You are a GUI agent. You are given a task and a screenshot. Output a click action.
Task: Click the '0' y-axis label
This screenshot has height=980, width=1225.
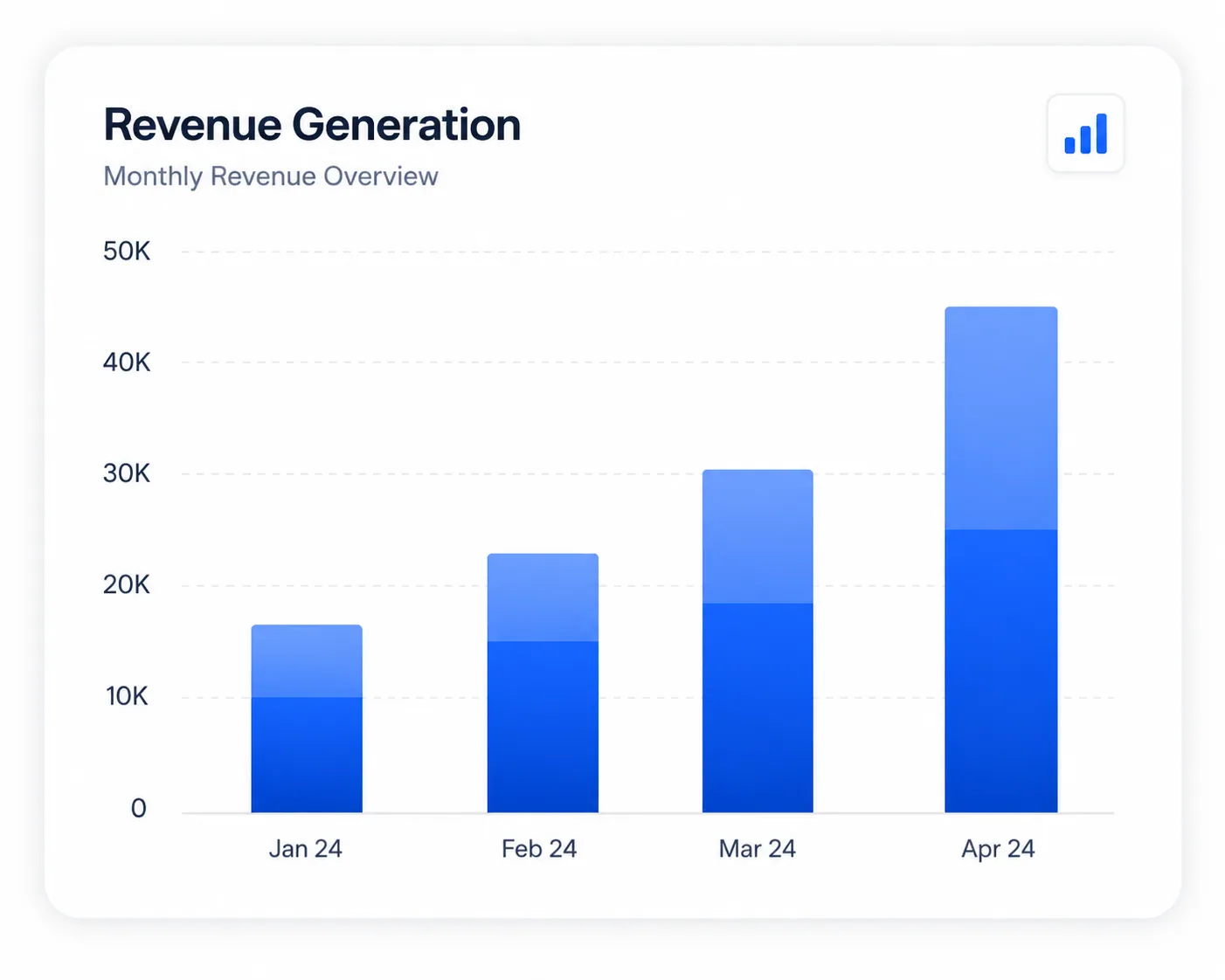(x=138, y=808)
